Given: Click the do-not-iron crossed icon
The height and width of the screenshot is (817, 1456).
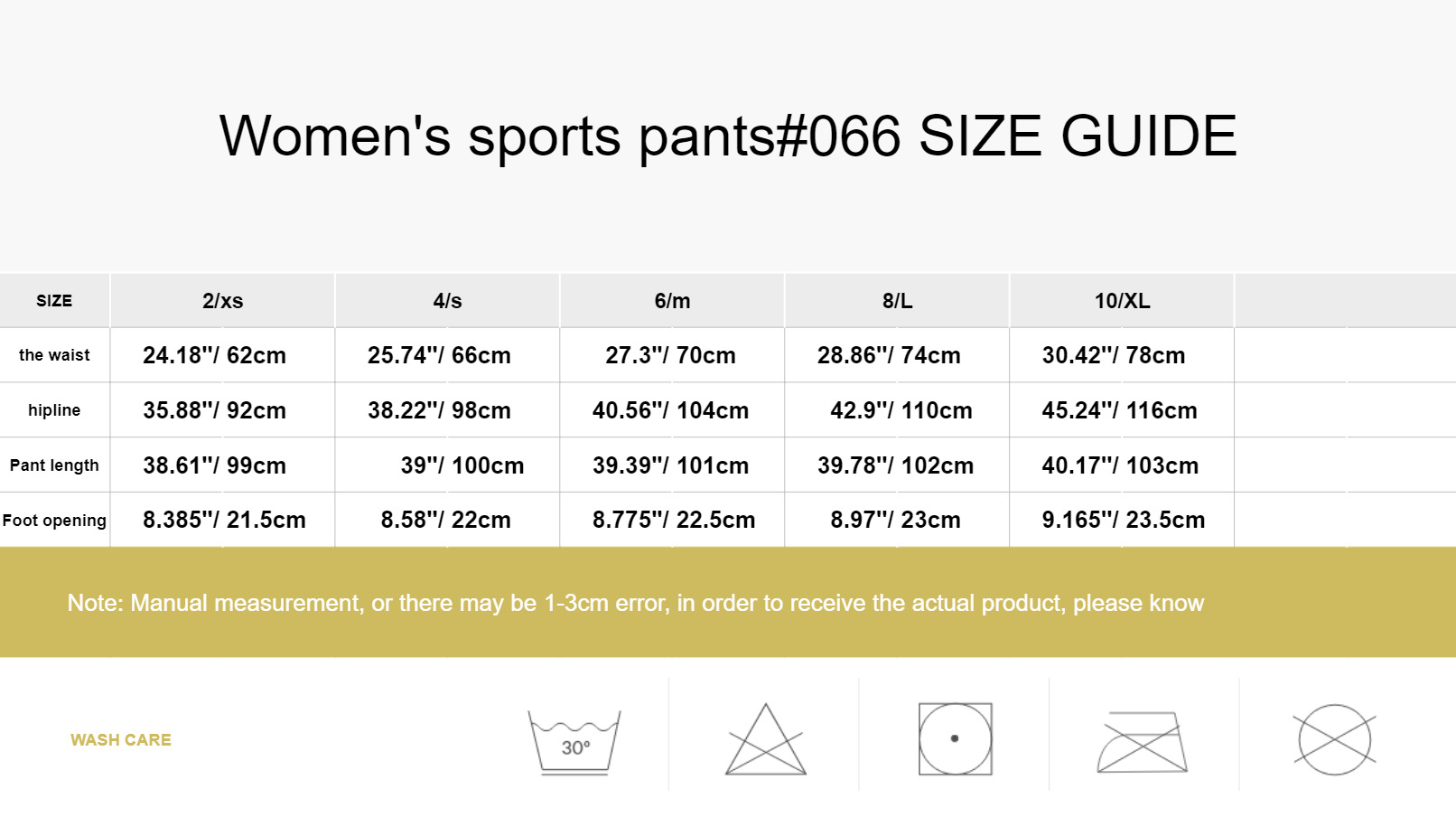Looking at the screenshot, I should coord(1143,742).
